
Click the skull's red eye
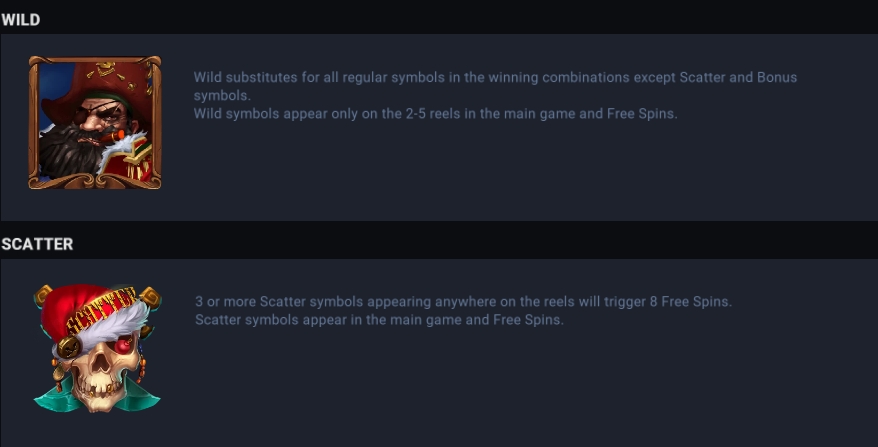pos(124,346)
